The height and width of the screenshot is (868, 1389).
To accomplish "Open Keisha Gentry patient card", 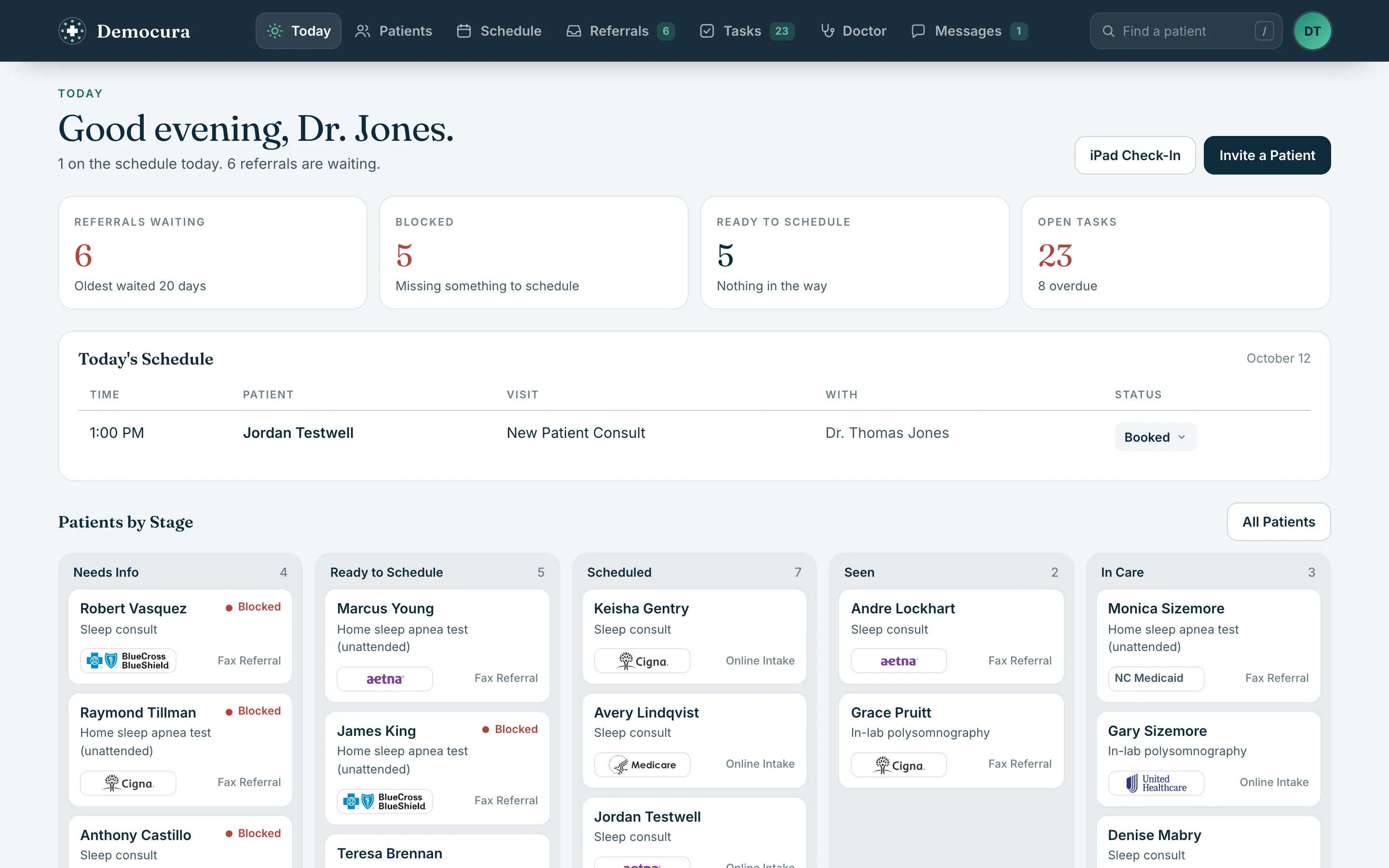I will pyautogui.click(x=694, y=636).
